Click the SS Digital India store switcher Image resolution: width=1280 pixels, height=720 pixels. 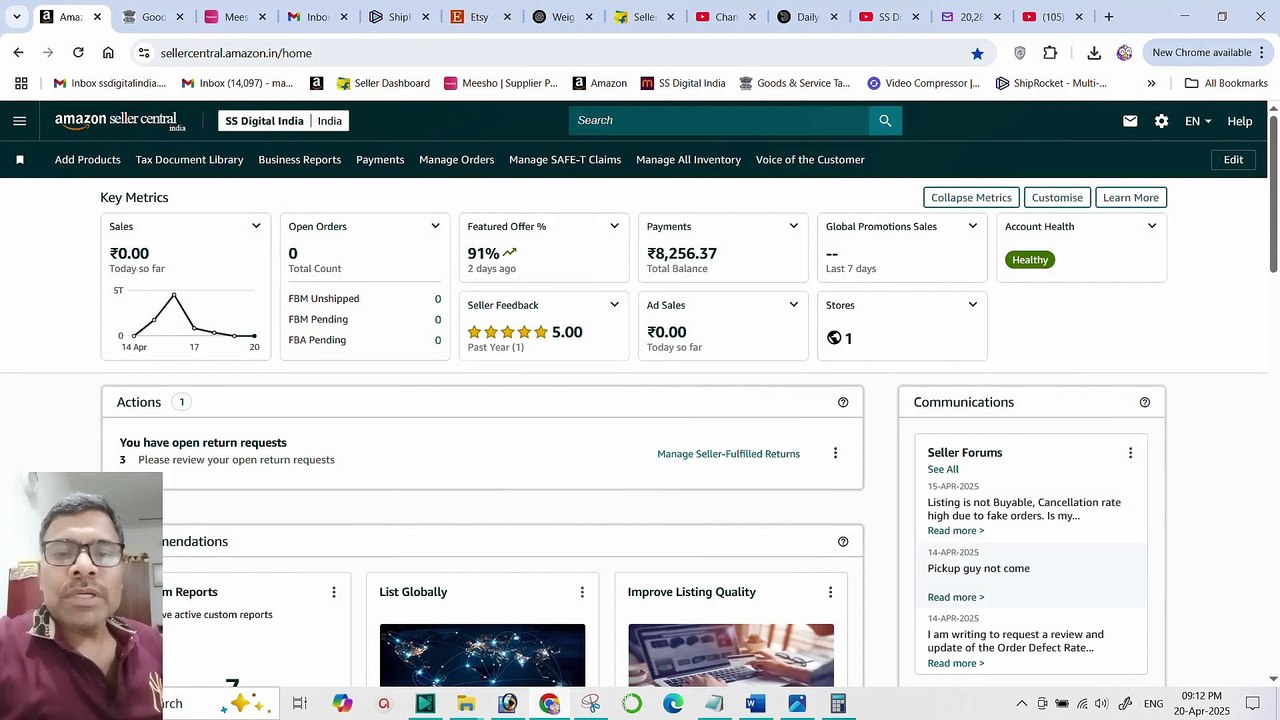[x=284, y=121]
